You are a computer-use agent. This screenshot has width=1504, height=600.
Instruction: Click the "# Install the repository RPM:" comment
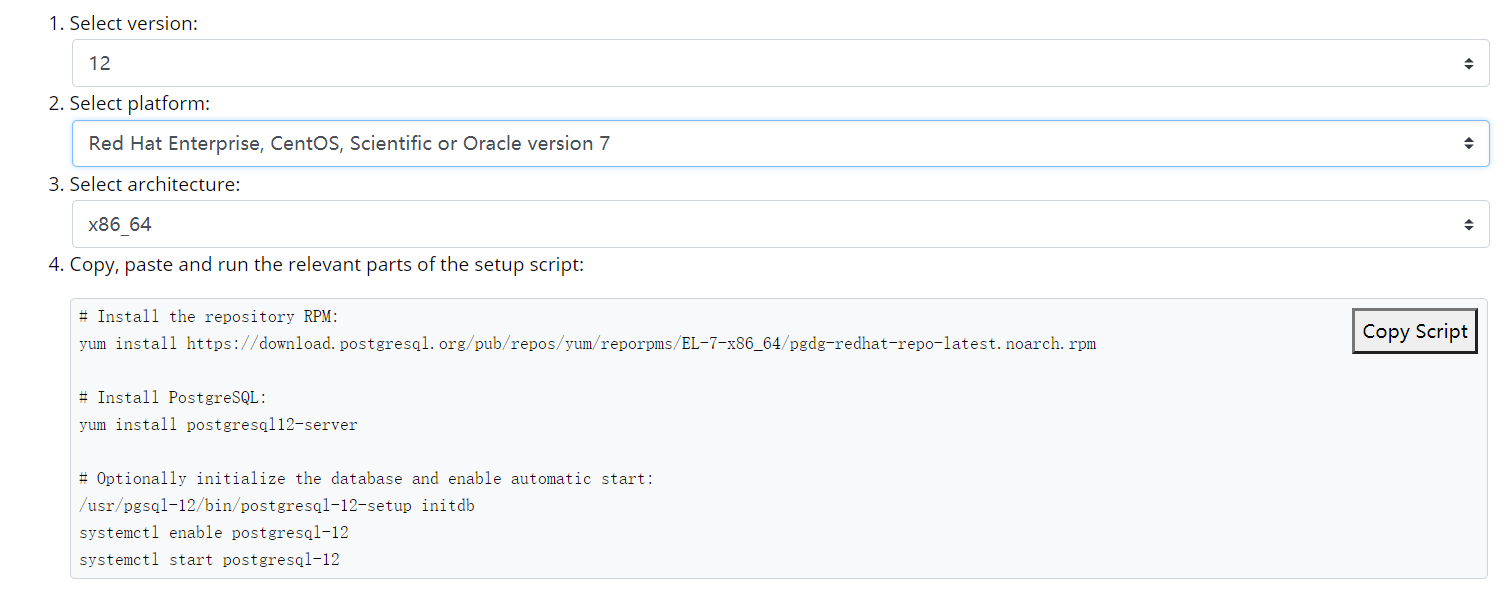210,317
